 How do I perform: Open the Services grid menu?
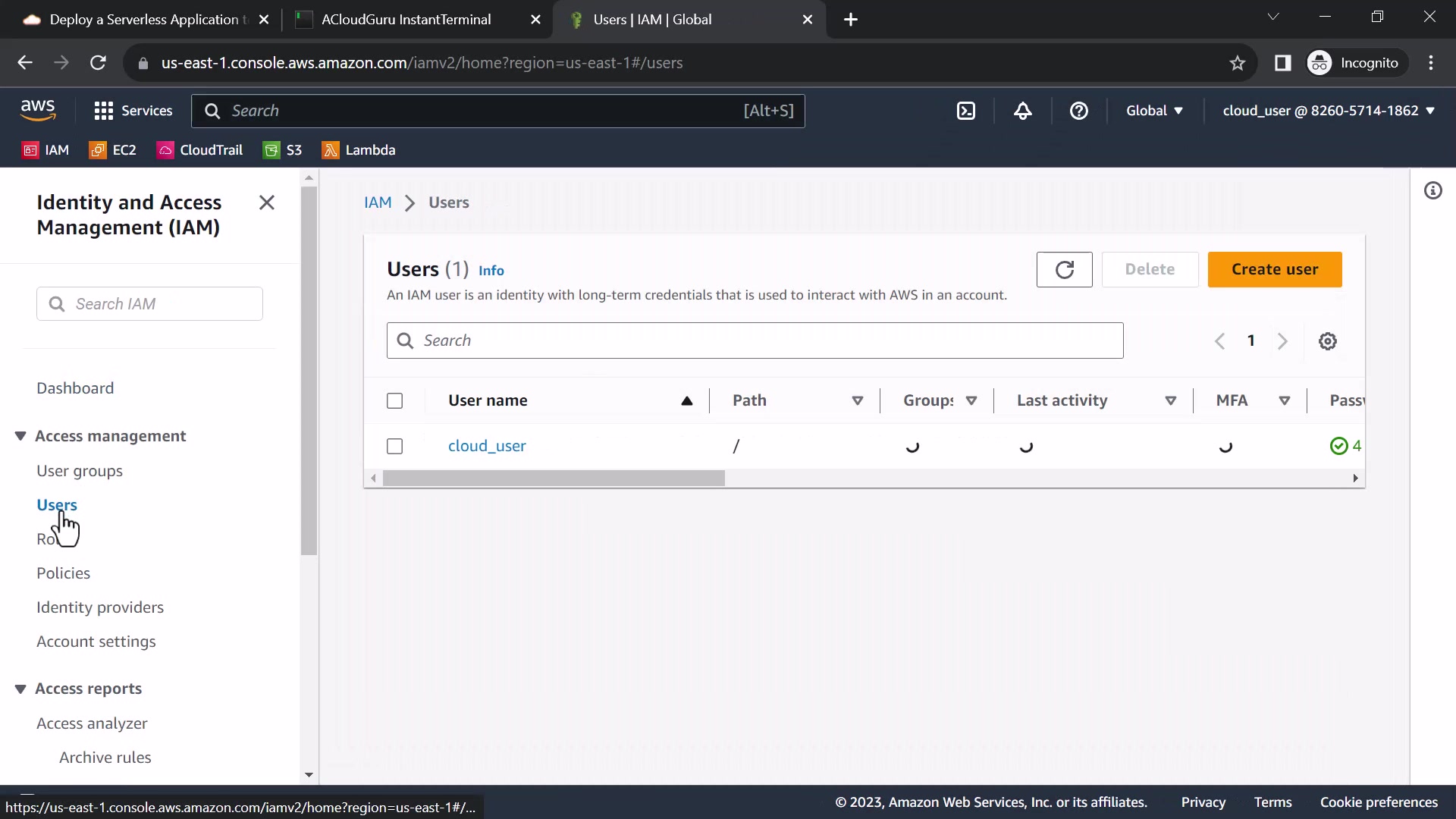point(133,111)
